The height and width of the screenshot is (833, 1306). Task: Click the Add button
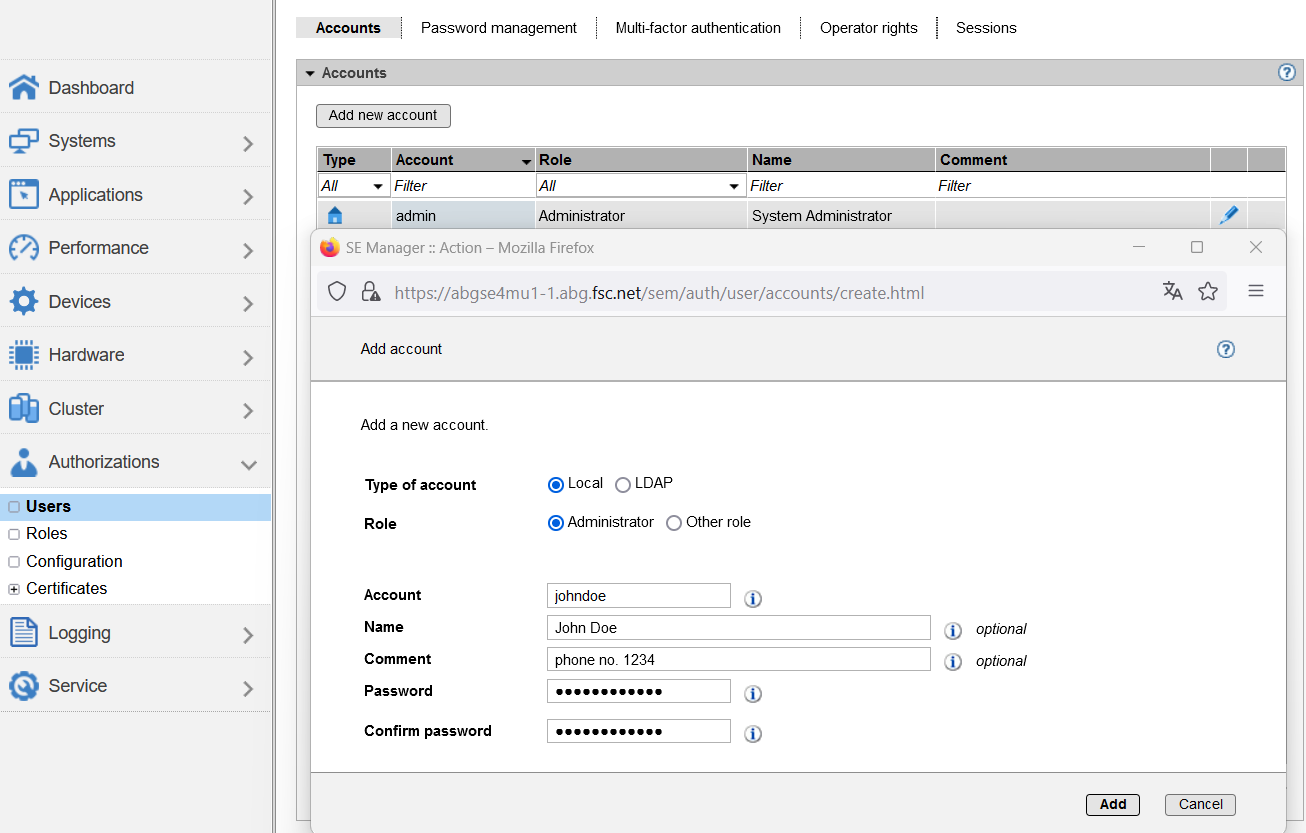coord(1112,804)
